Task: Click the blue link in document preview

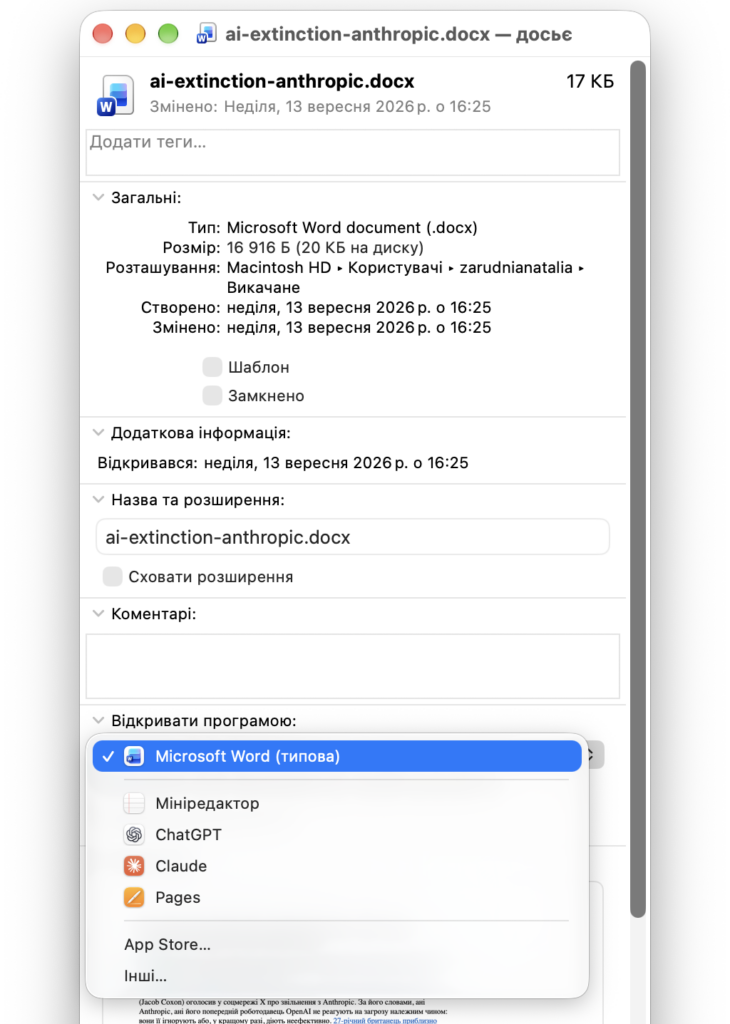Action: [385, 1020]
